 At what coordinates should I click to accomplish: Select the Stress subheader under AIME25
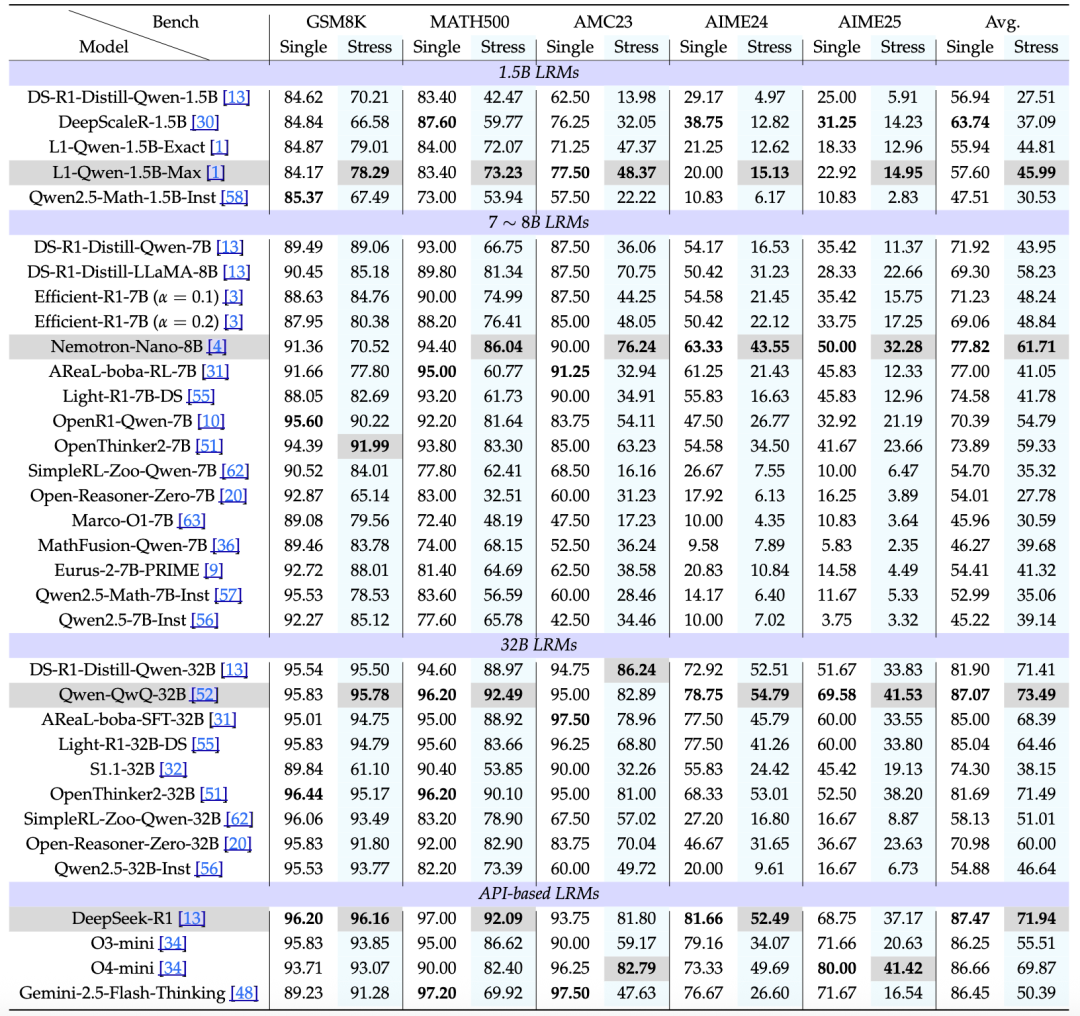tap(902, 47)
